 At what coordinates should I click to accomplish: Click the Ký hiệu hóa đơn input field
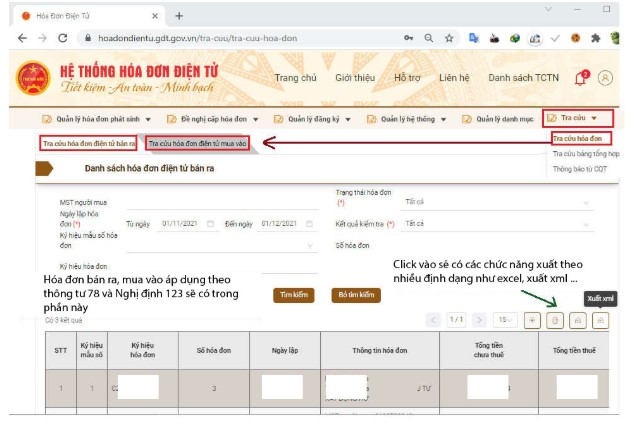point(222,267)
